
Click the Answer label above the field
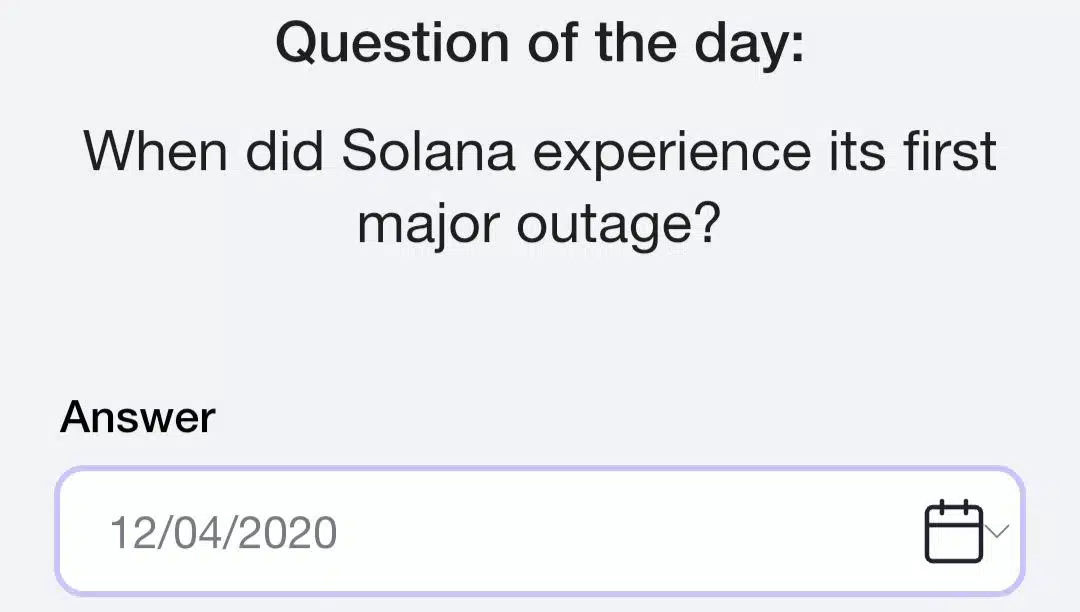pyautogui.click(x=137, y=416)
